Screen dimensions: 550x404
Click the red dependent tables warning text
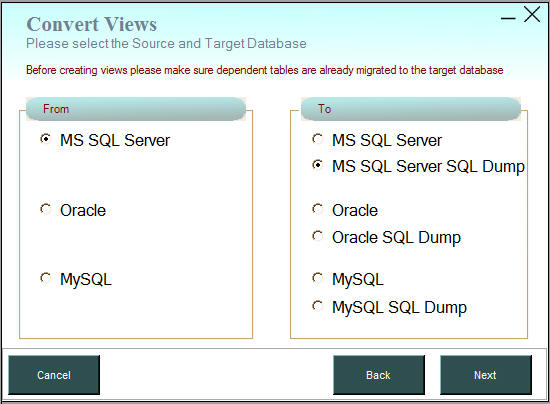click(264, 70)
